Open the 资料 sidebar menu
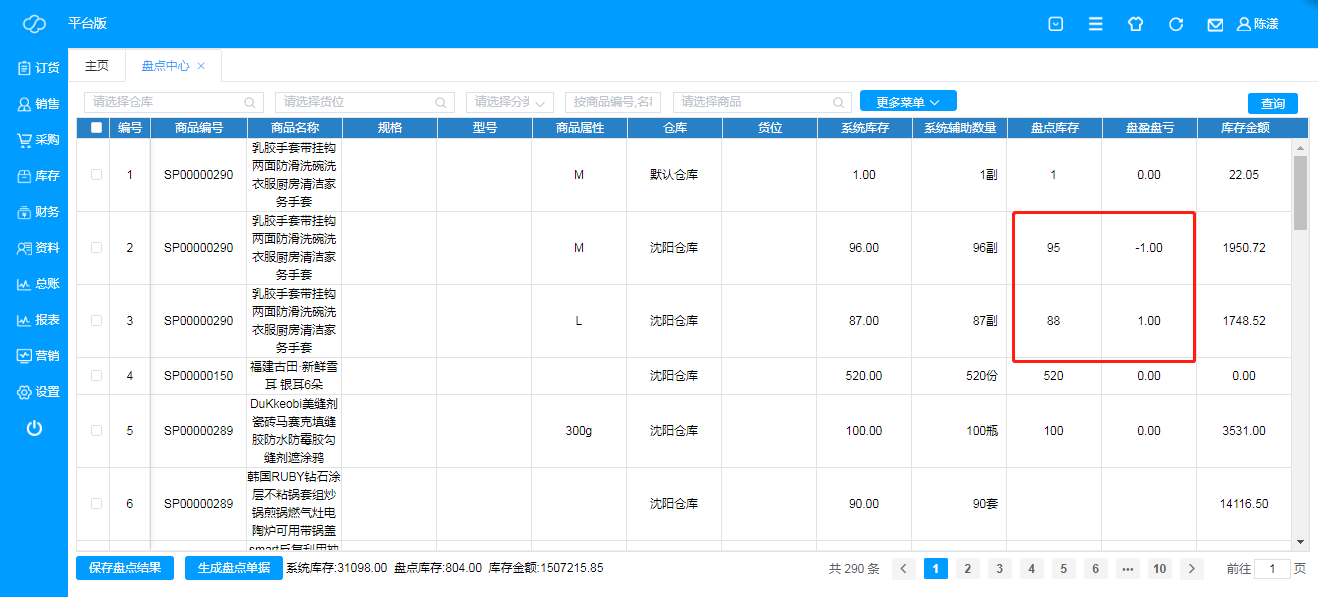 click(38, 248)
